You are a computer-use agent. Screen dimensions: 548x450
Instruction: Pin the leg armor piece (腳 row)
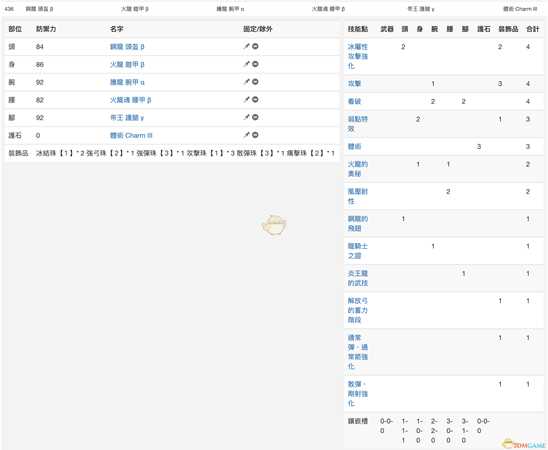(247, 117)
